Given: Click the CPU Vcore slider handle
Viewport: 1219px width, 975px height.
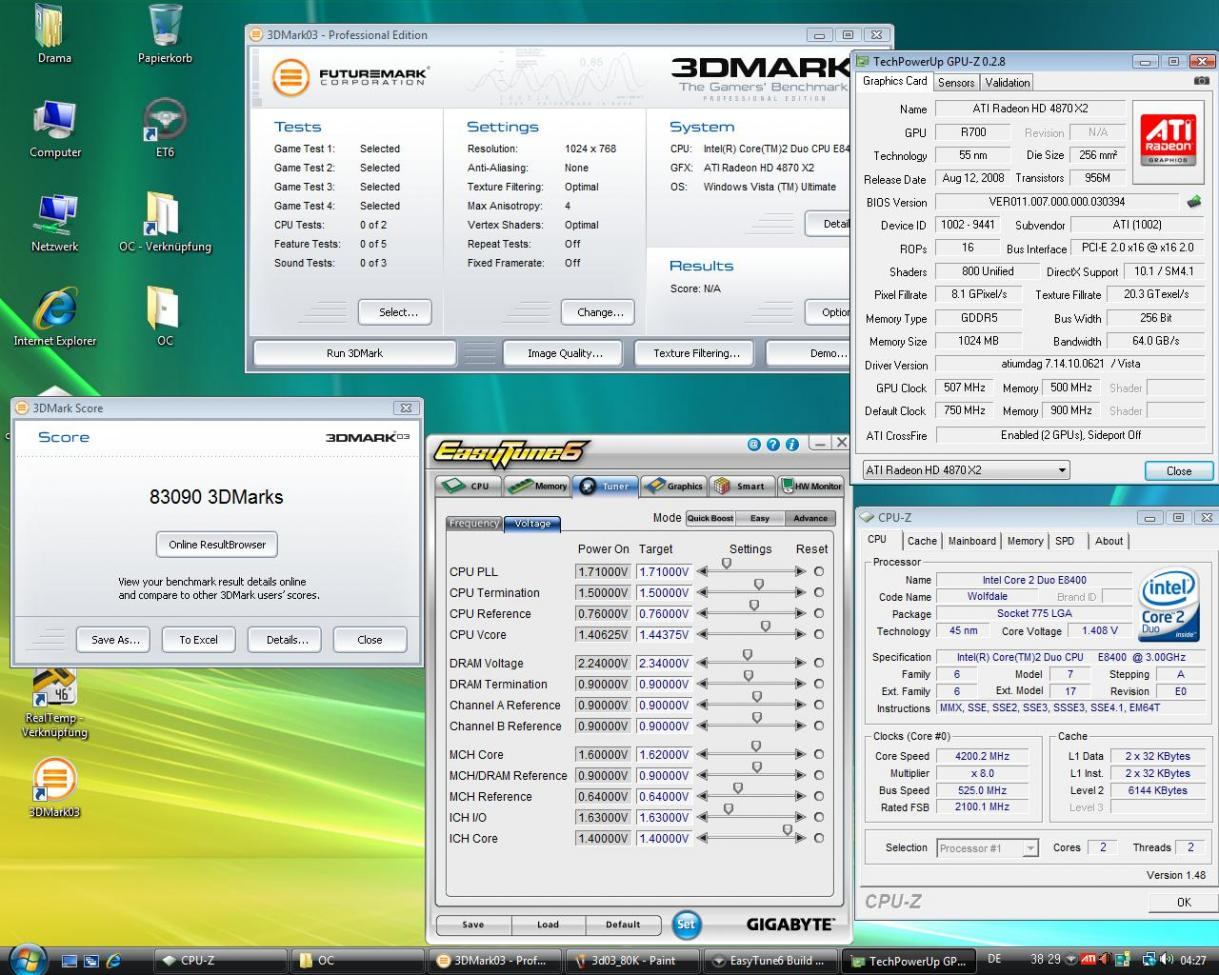Looking at the screenshot, I should point(765,627).
